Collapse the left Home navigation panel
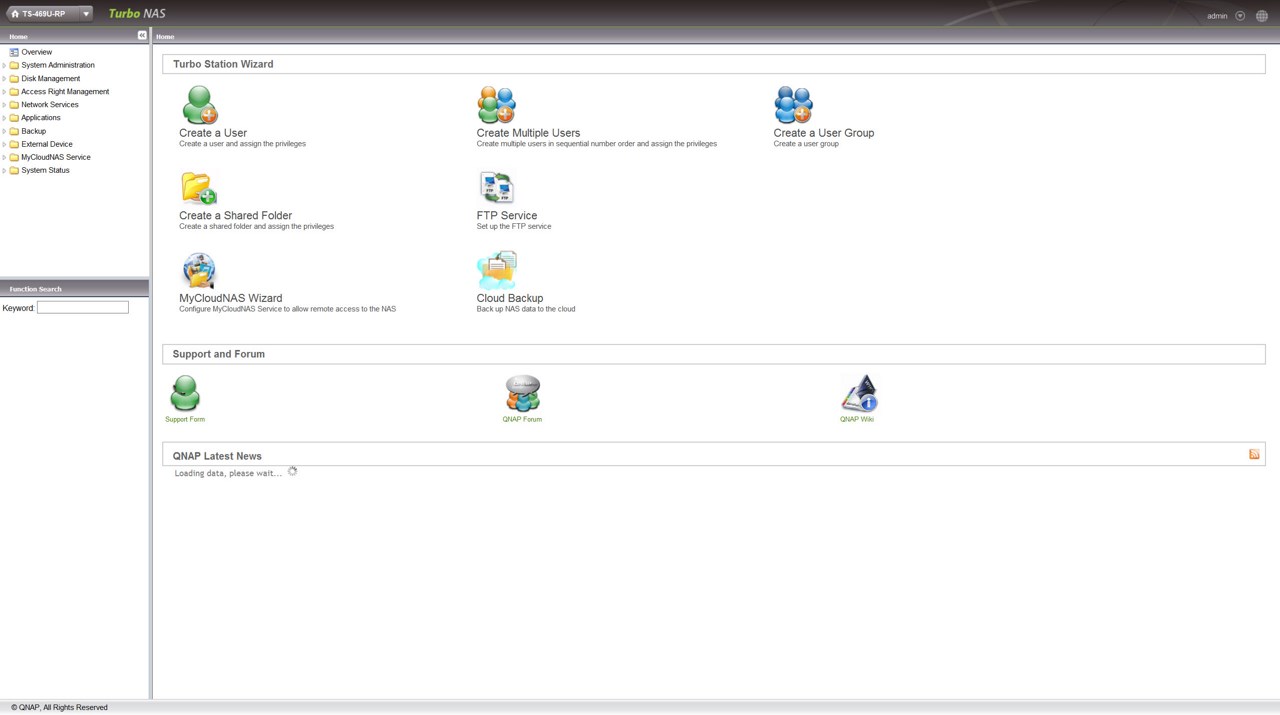 [142, 35]
